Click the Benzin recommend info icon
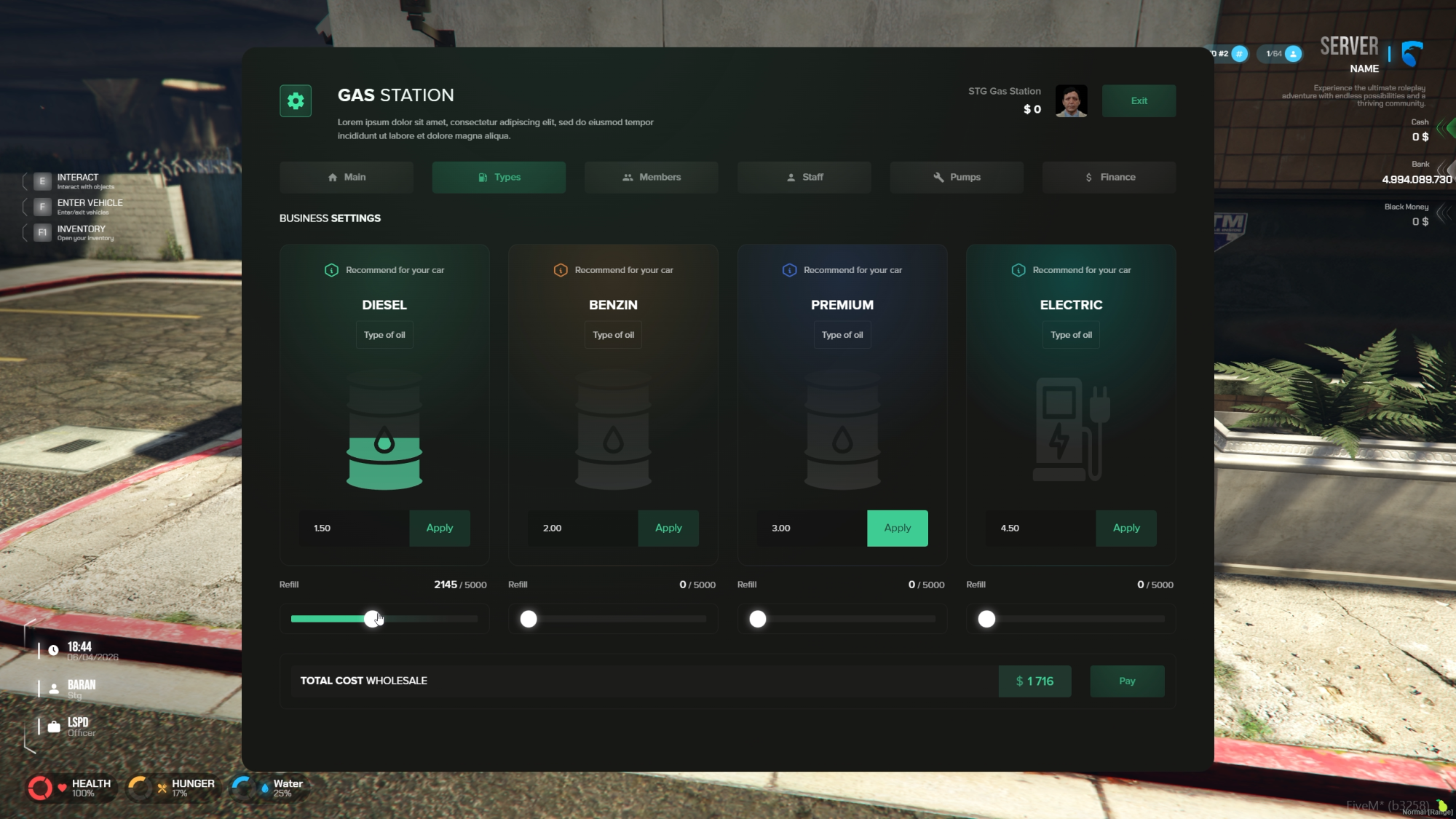 [x=561, y=270]
